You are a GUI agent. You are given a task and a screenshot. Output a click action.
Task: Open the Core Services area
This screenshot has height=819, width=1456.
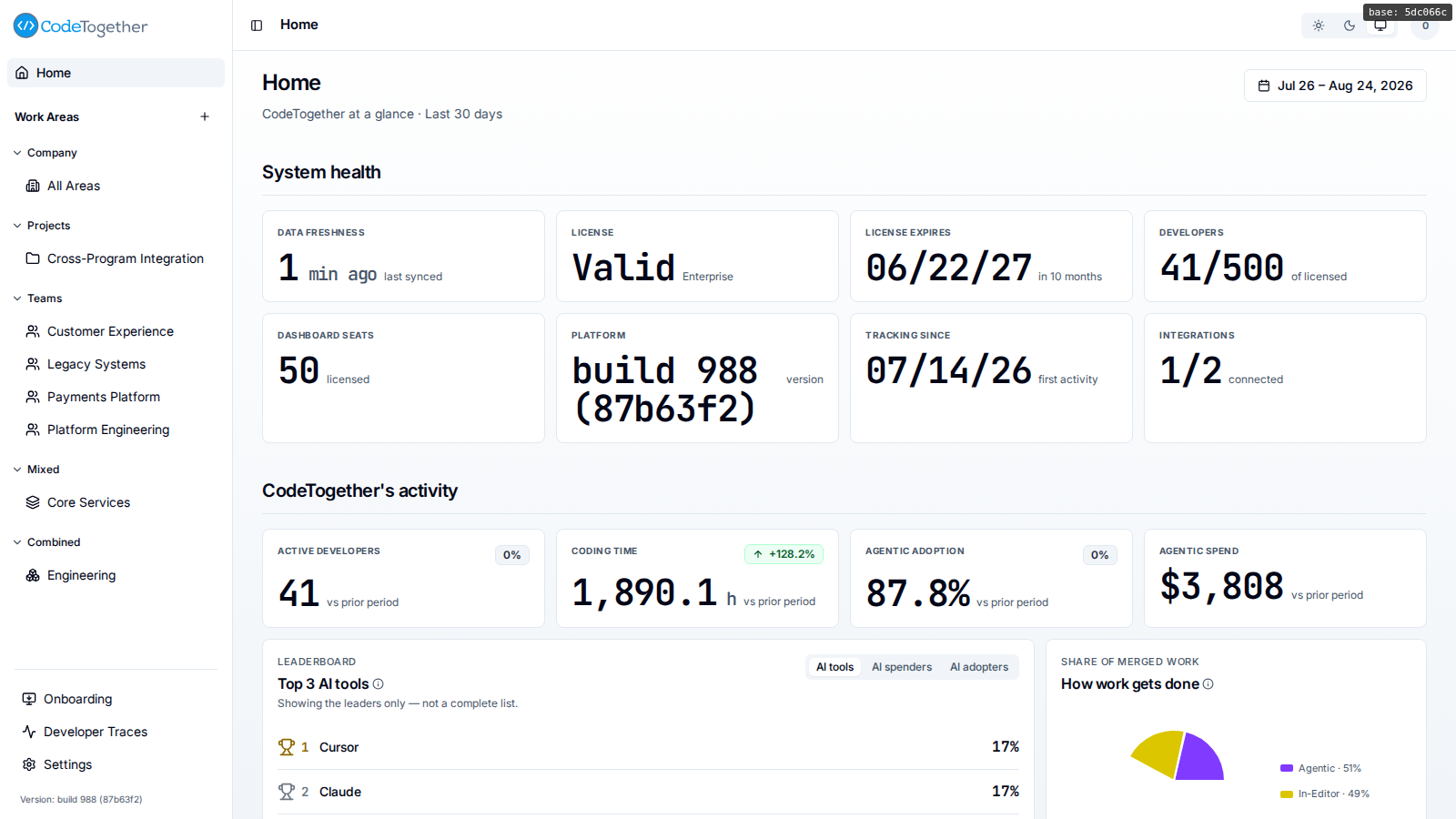click(x=119, y=502)
